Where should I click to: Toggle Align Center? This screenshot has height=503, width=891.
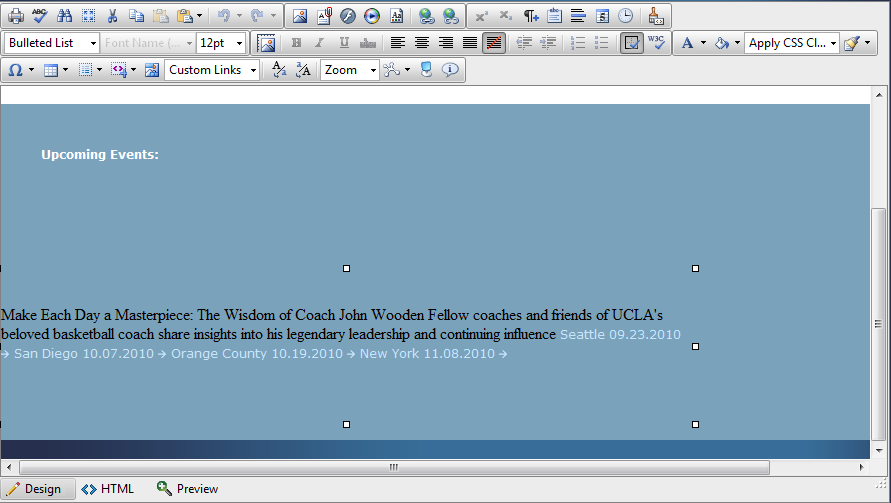click(422, 43)
